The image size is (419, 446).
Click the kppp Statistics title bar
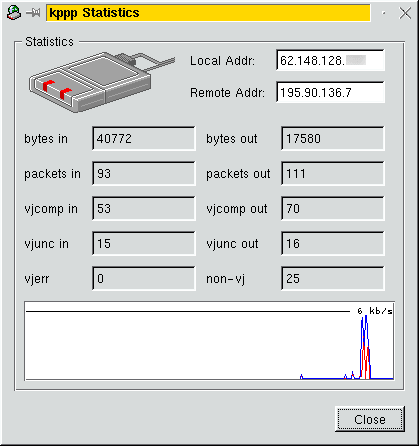coord(208,13)
